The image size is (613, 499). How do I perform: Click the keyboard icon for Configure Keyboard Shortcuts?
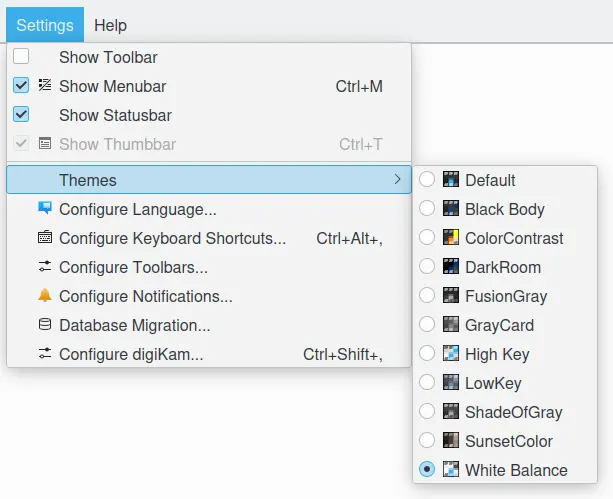click(x=44, y=238)
